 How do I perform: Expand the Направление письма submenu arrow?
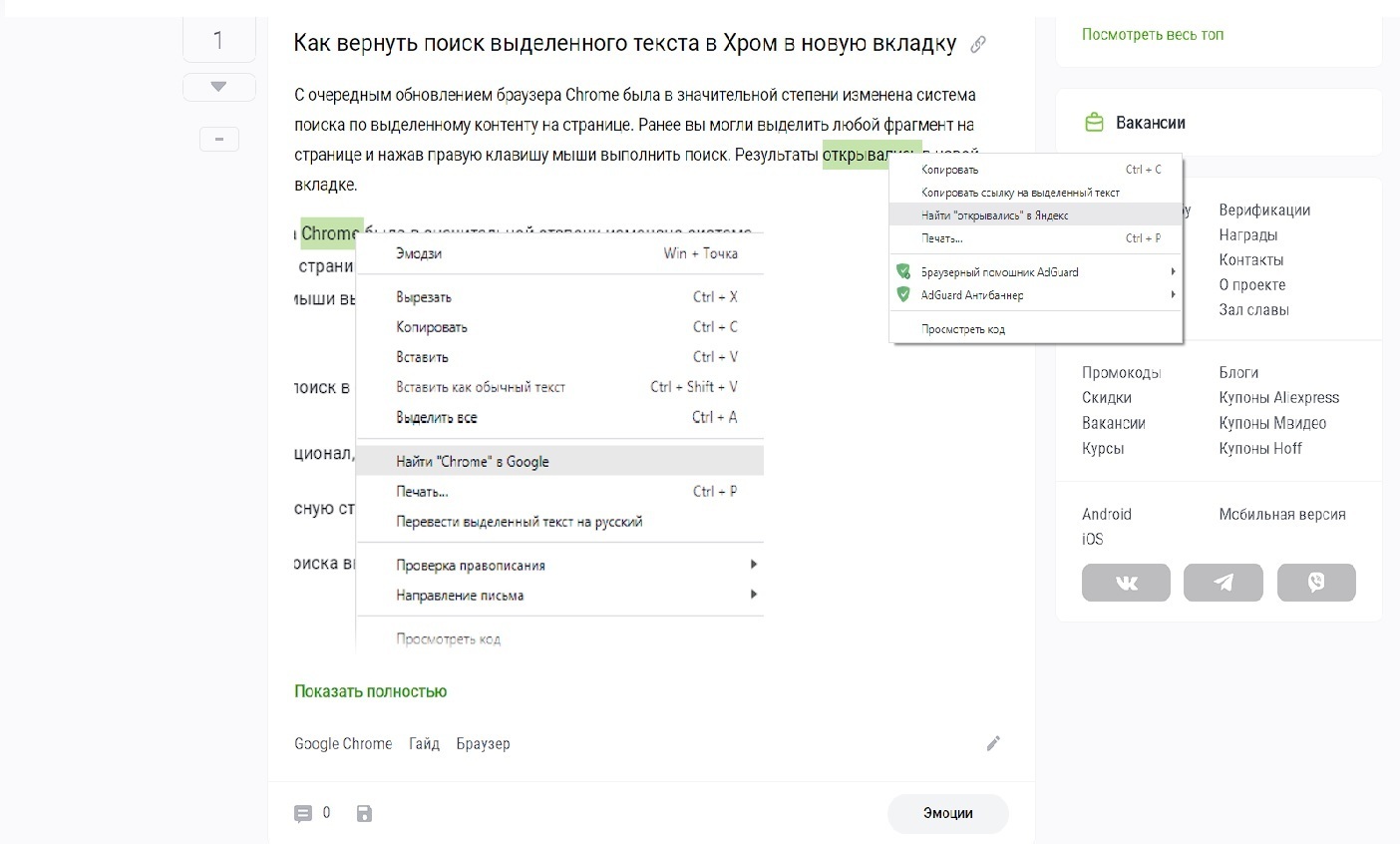tap(753, 595)
